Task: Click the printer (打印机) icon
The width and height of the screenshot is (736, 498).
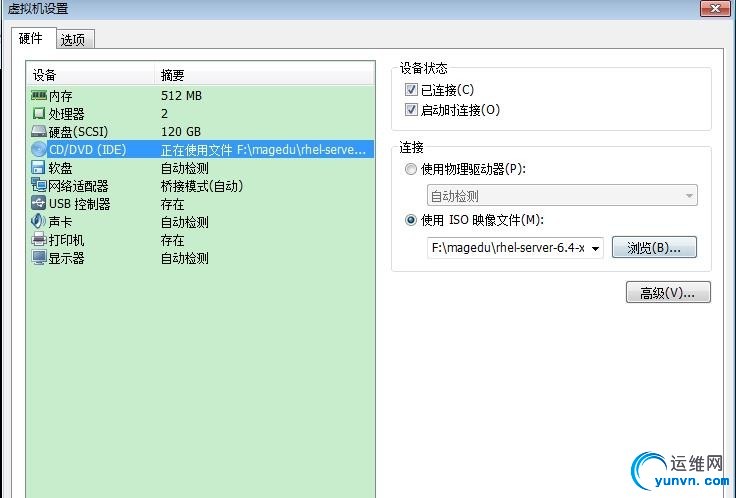Action: (38, 239)
